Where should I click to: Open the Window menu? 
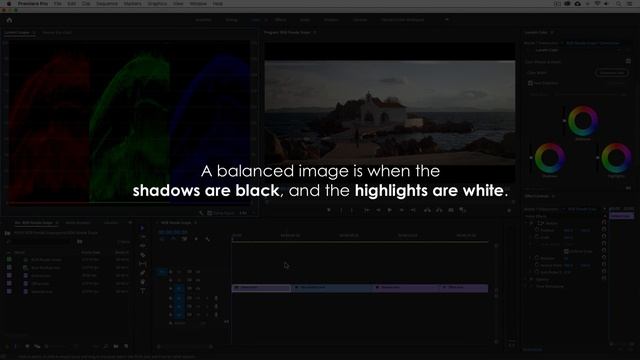point(198,4)
